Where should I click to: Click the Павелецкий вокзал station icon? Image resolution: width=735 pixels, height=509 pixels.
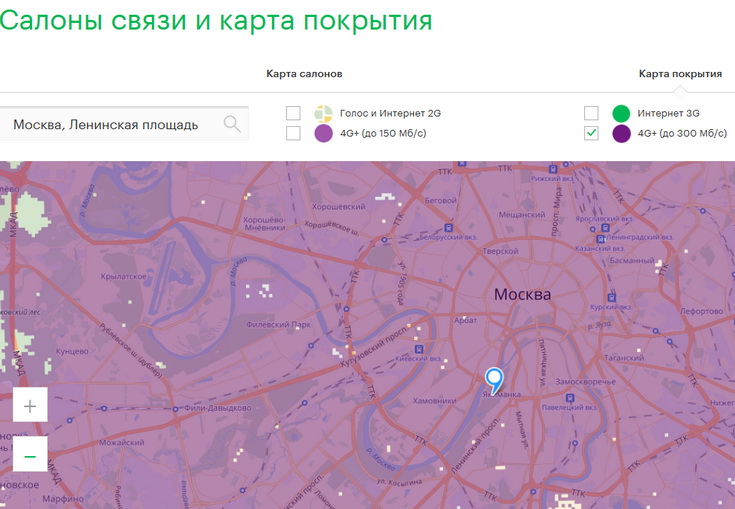click(x=570, y=398)
